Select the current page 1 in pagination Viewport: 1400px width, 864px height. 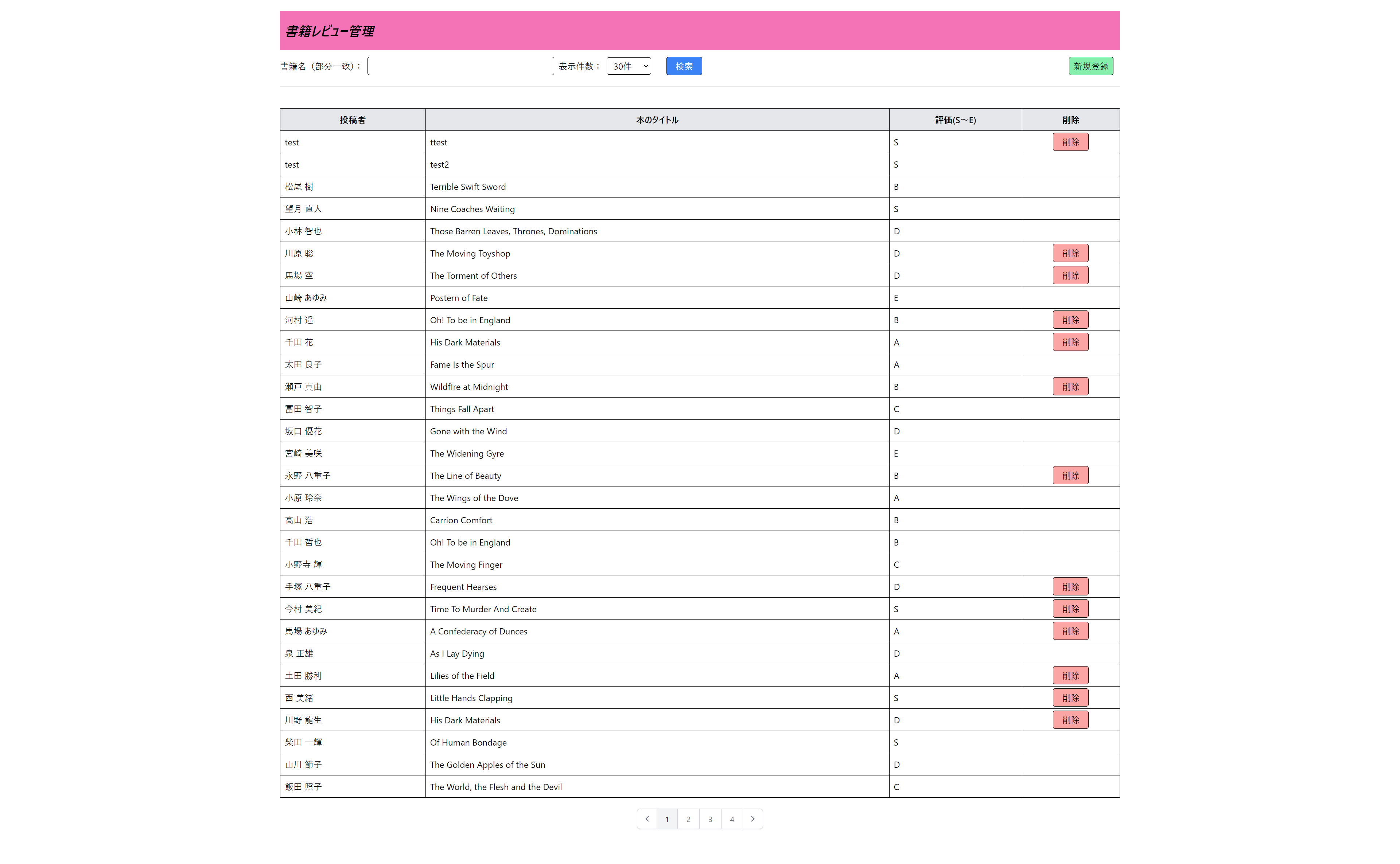click(666, 819)
